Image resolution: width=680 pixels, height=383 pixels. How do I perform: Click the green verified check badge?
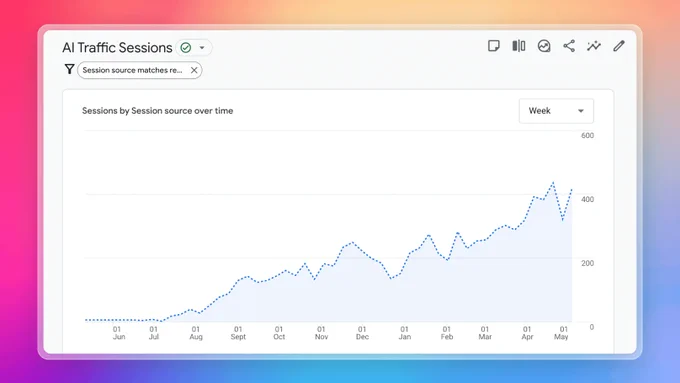(x=186, y=48)
